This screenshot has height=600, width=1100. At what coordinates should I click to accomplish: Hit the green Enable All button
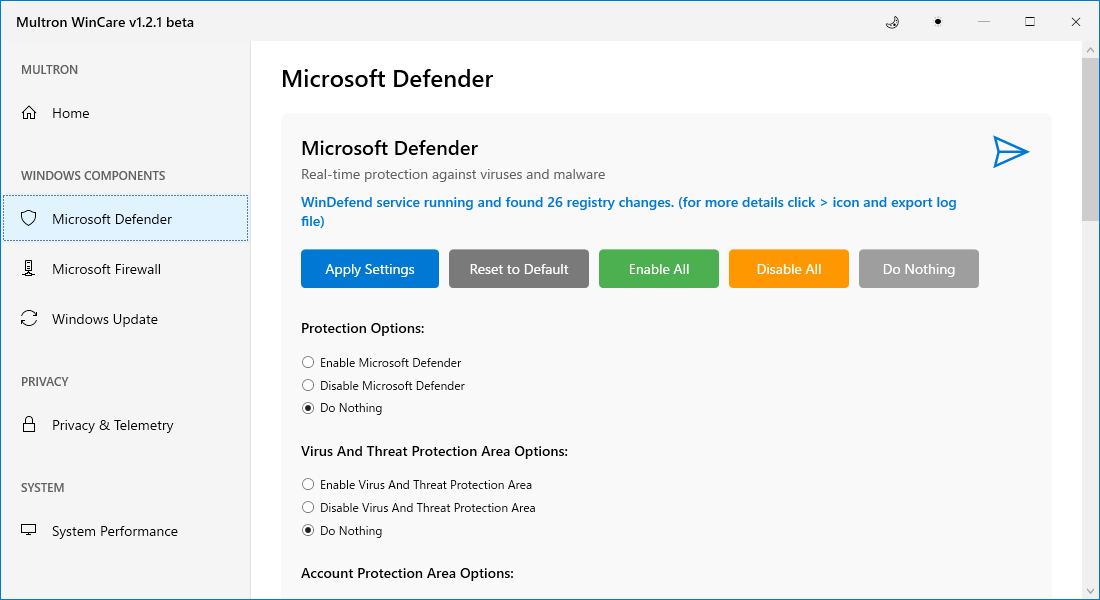(x=659, y=269)
